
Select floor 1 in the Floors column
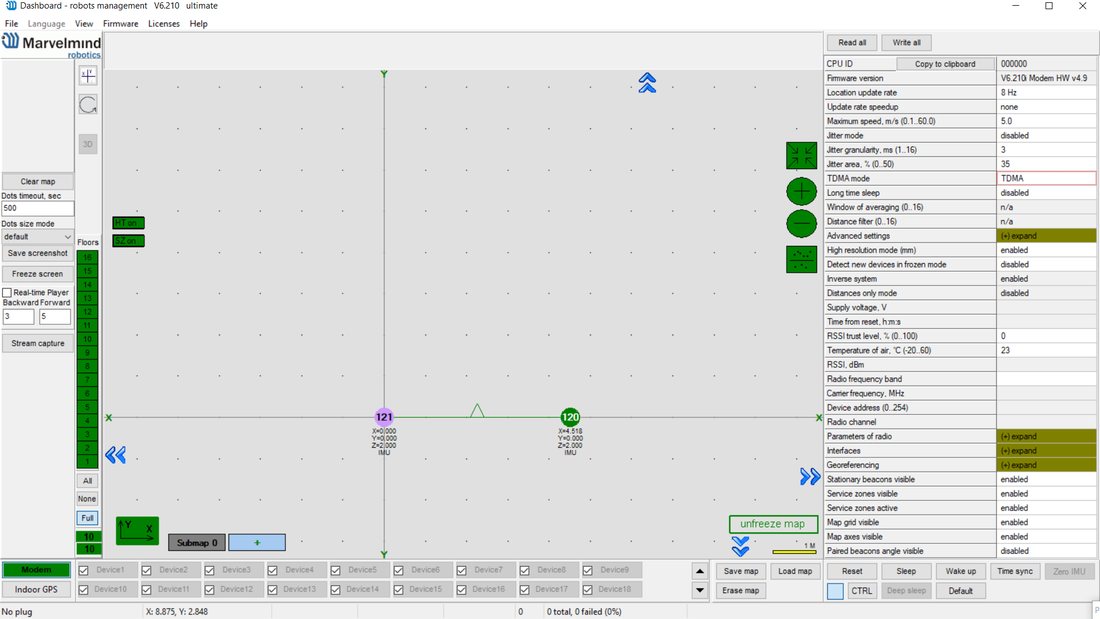87,461
